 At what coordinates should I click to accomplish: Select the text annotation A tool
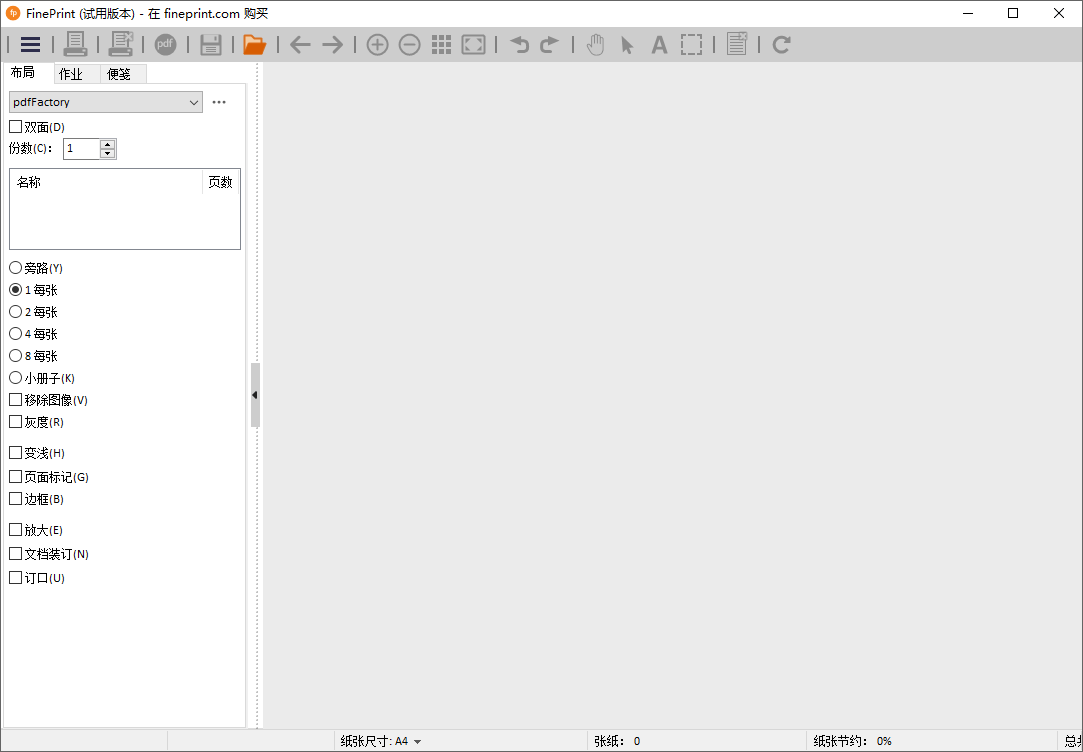coord(659,44)
